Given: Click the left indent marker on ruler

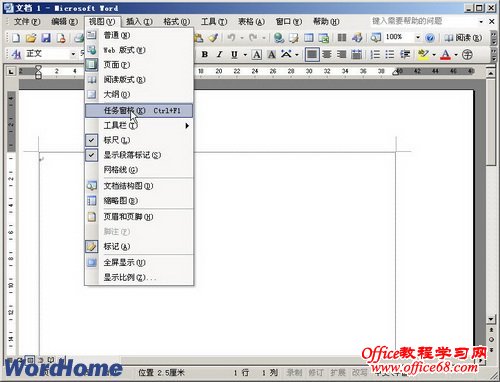Looking at the screenshot, I should (38, 76).
